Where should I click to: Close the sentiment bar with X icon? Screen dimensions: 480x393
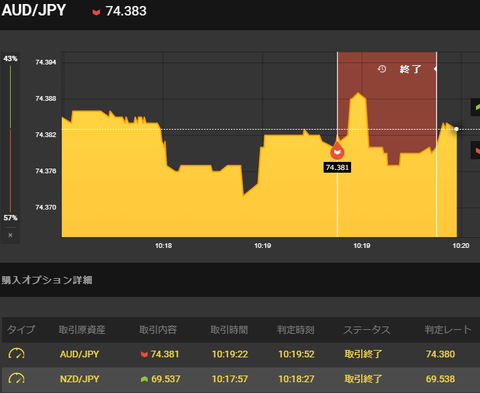pos(10,235)
